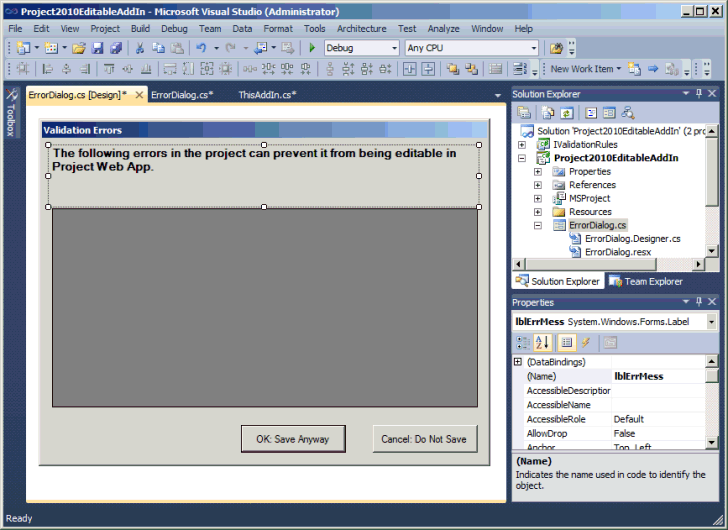
Task: Click the Align Tops layout icon
Action: (x=109, y=69)
